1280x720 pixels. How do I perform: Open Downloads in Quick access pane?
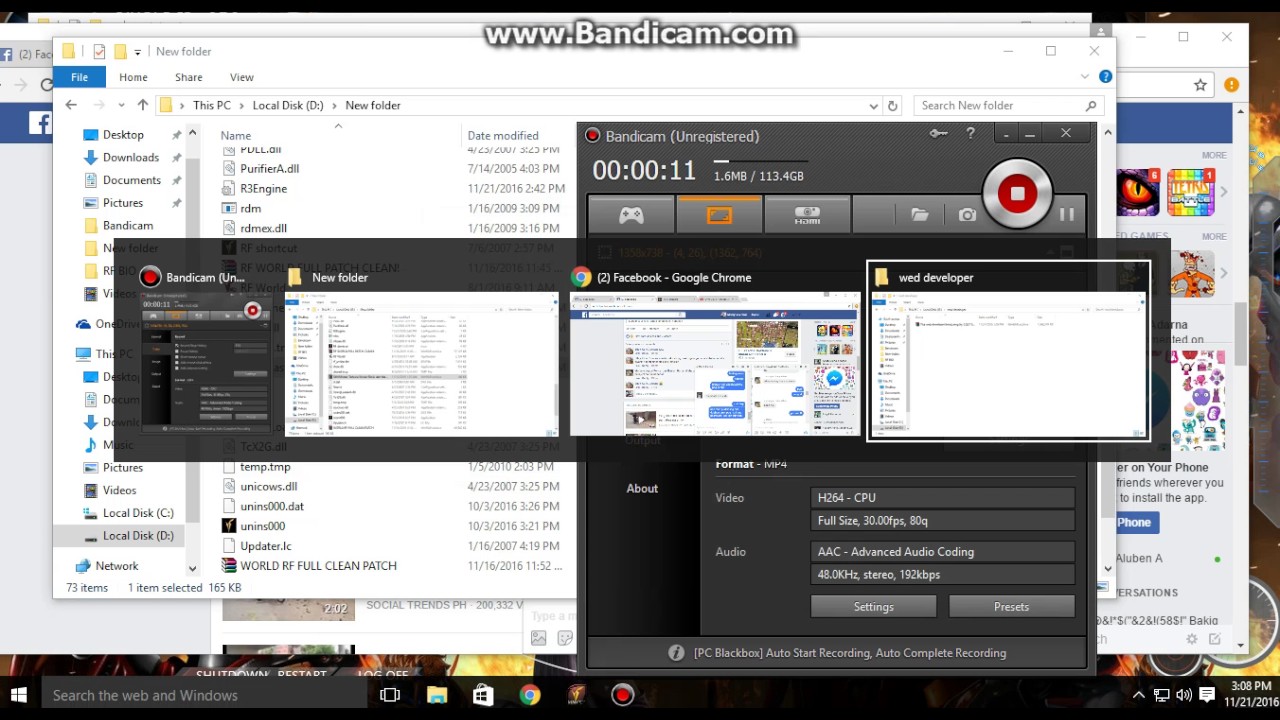coord(131,158)
